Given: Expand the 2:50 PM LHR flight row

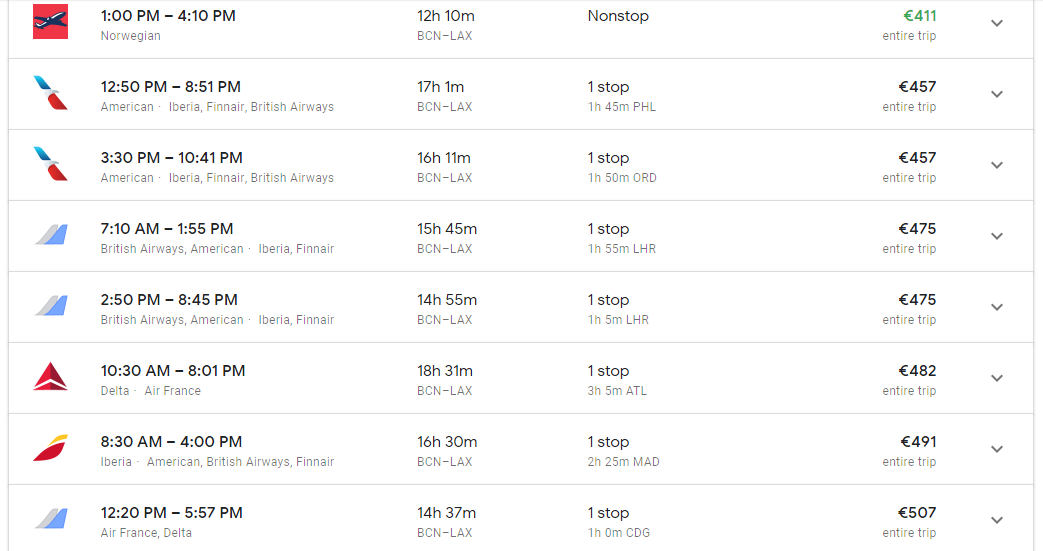Looking at the screenshot, I should [x=996, y=307].
